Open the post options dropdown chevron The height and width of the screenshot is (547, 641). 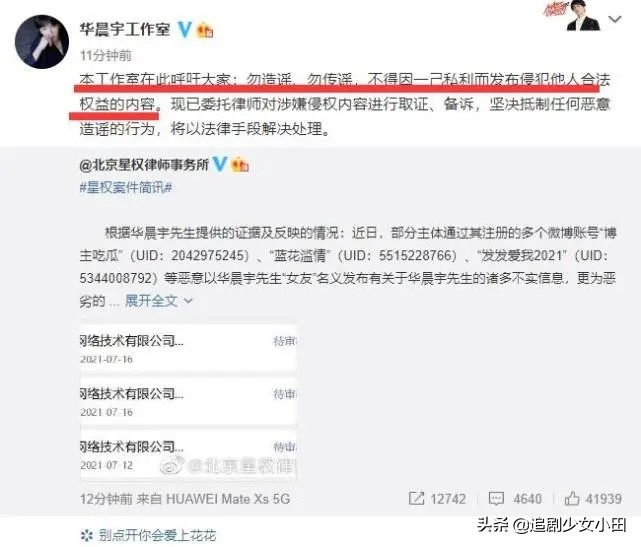(615, 19)
